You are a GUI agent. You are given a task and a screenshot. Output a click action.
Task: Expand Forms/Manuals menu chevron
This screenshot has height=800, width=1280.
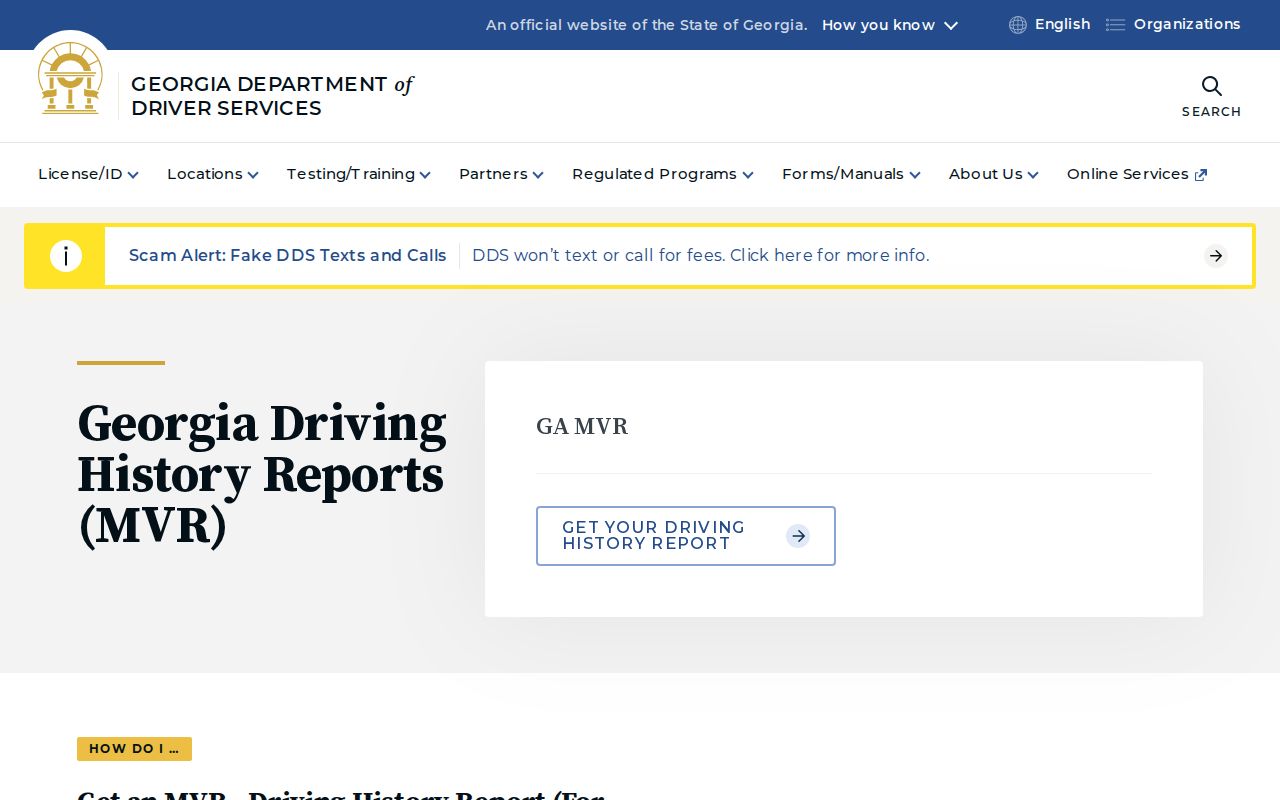pos(915,175)
